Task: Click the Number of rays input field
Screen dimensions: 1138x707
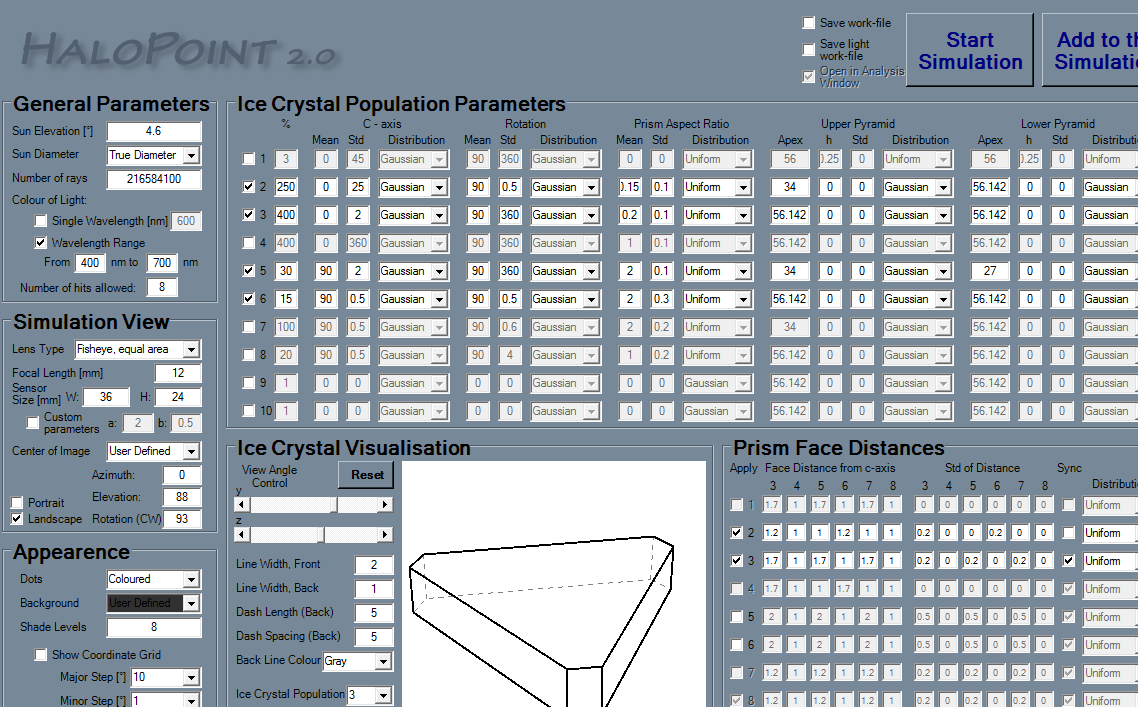Action: pyautogui.click(x=154, y=179)
